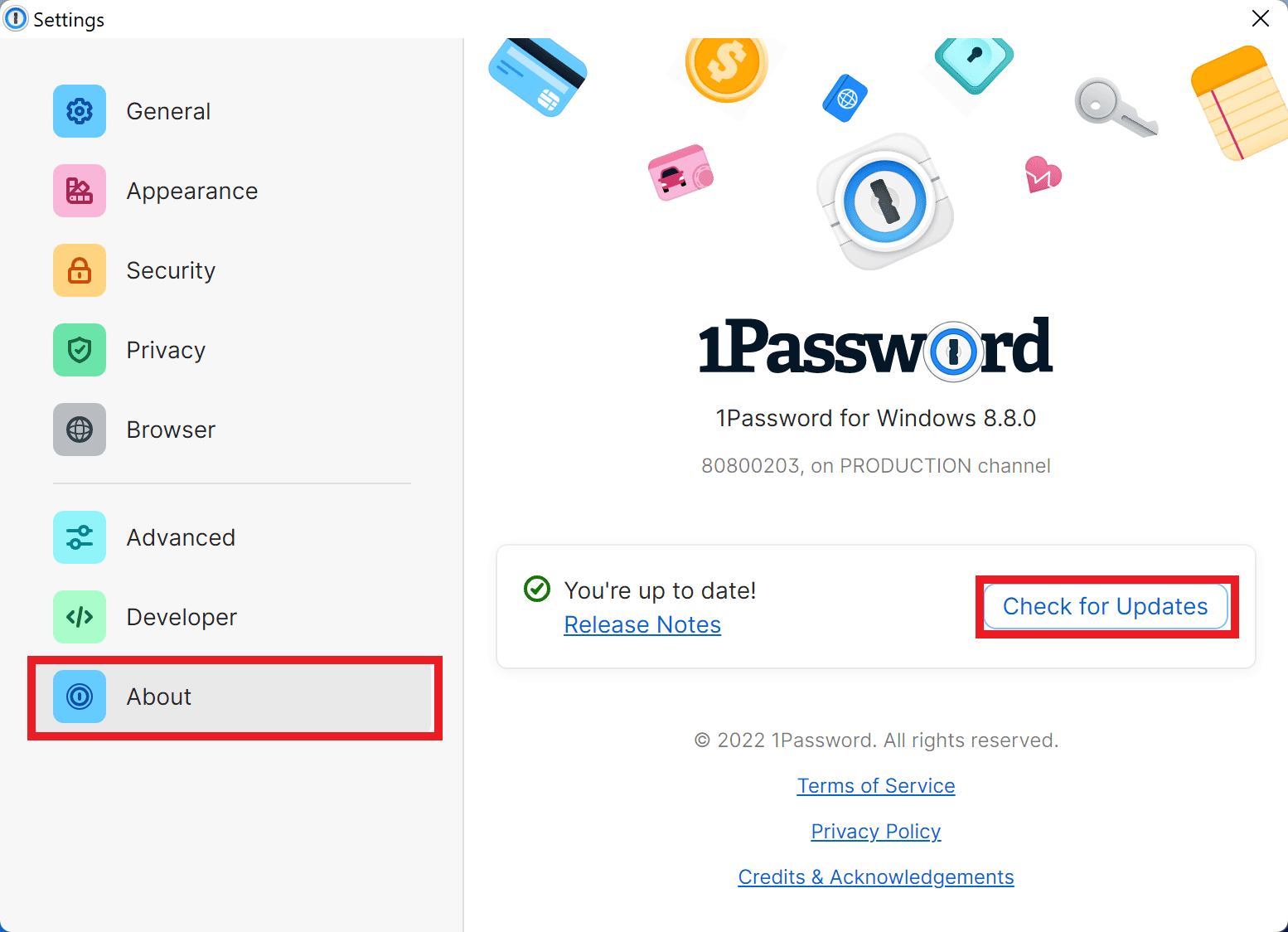Screen dimensions: 1288x932
Task: Open the Terms of Service link
Action: tap(875, 785)
